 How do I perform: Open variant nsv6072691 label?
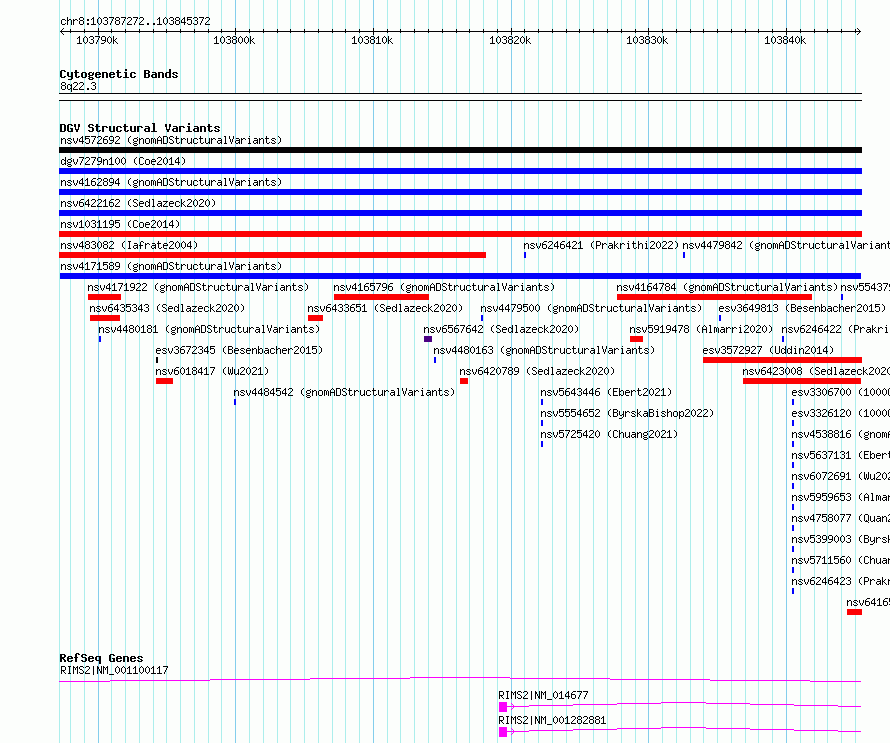pyautogui.click(x=840, y=476)
